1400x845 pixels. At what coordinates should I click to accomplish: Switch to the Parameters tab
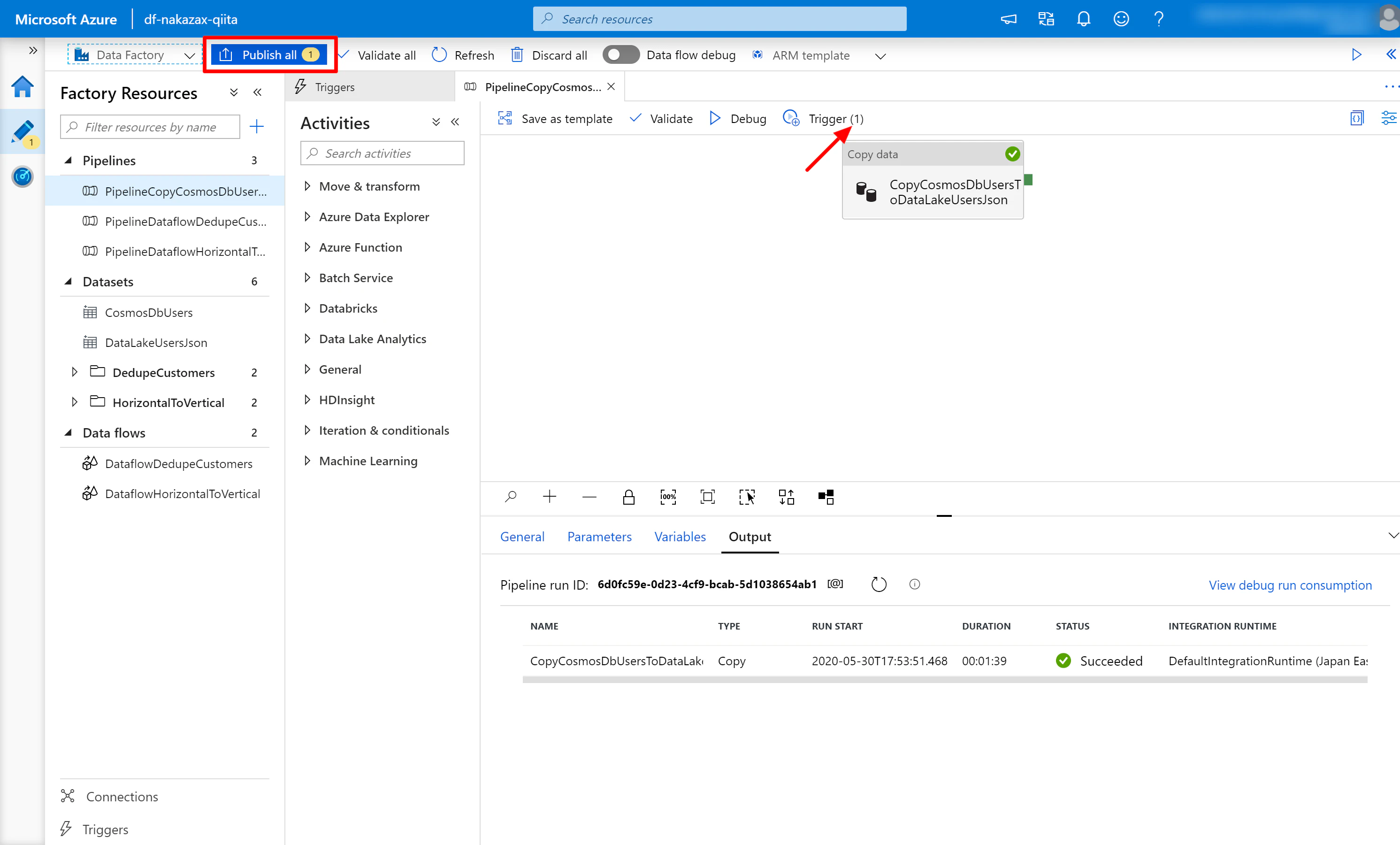tap(599, 537)
